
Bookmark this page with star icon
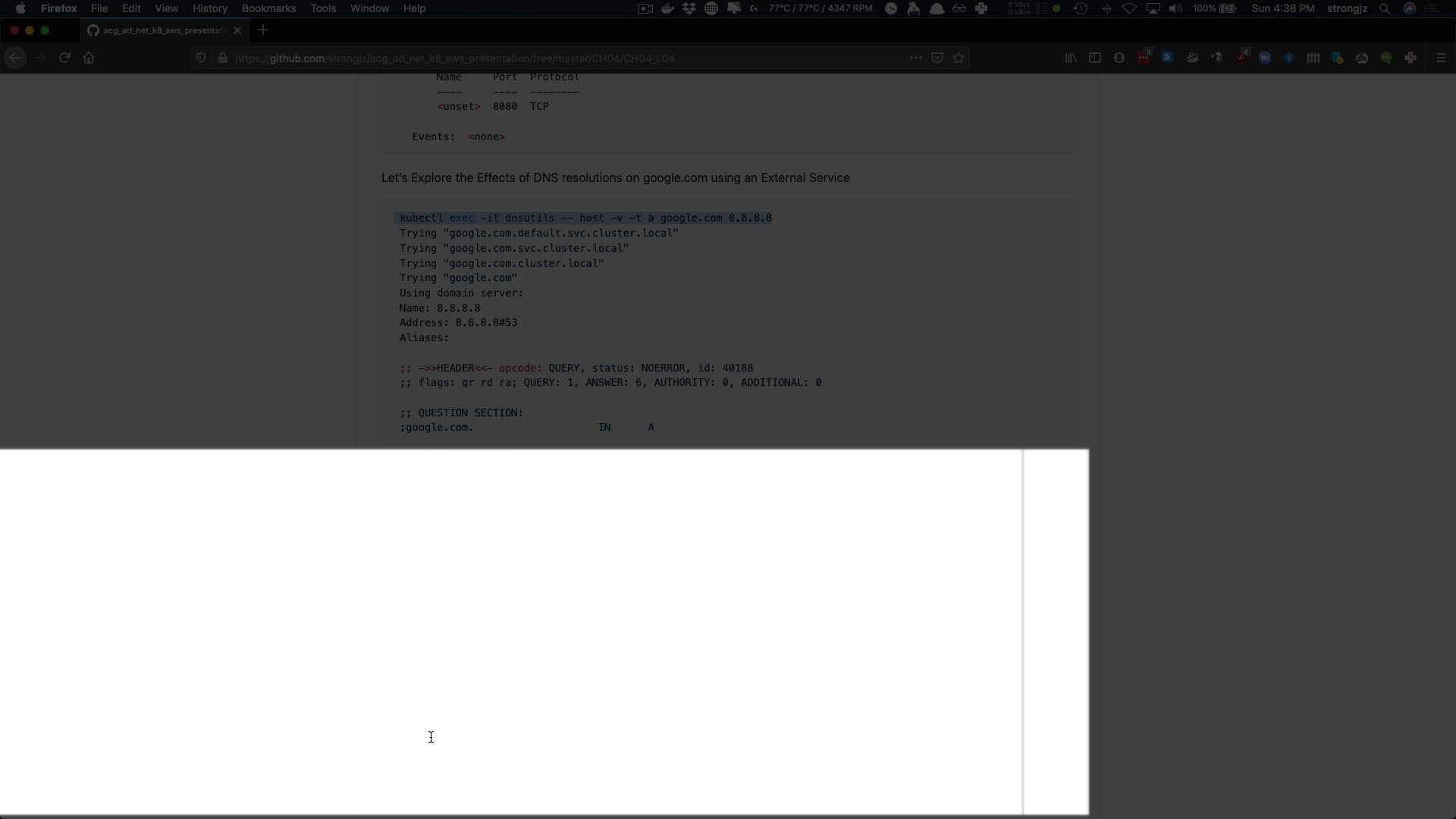[x=959, y=58]
